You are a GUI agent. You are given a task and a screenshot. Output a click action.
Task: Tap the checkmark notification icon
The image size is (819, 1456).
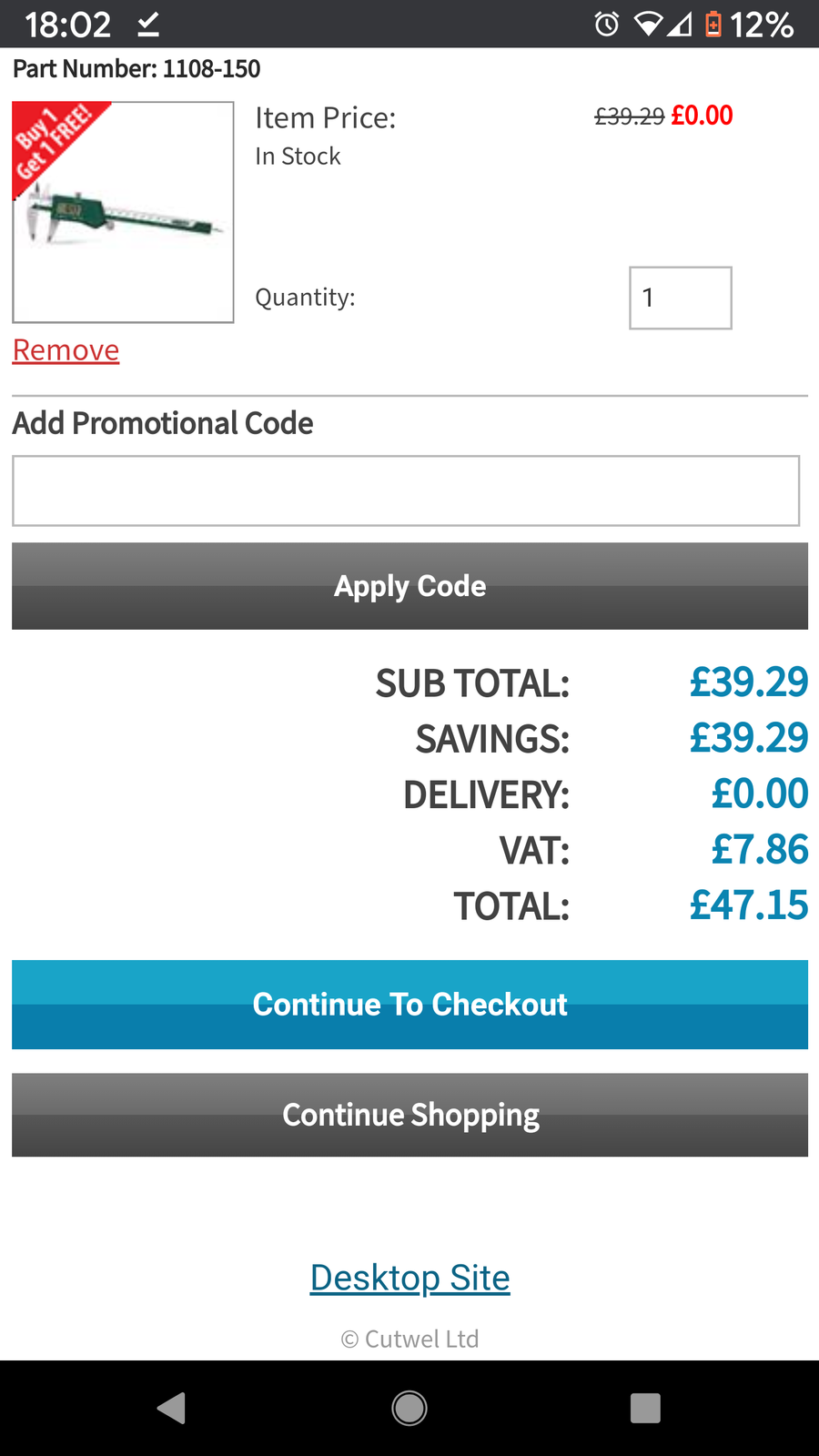(148, 25)
